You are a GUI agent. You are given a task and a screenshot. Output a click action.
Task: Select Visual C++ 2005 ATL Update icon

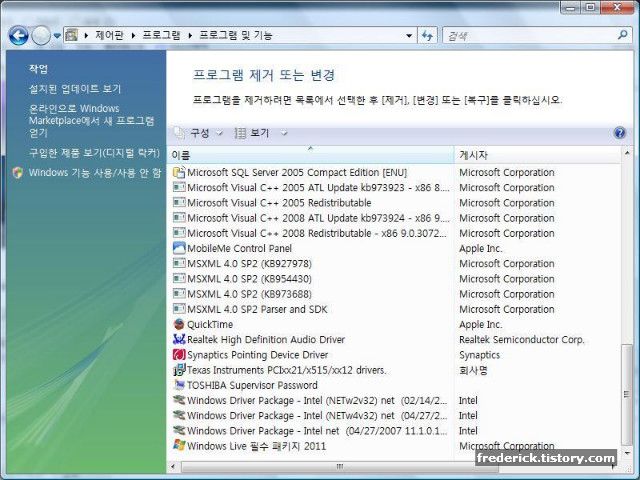pos(179,187)
